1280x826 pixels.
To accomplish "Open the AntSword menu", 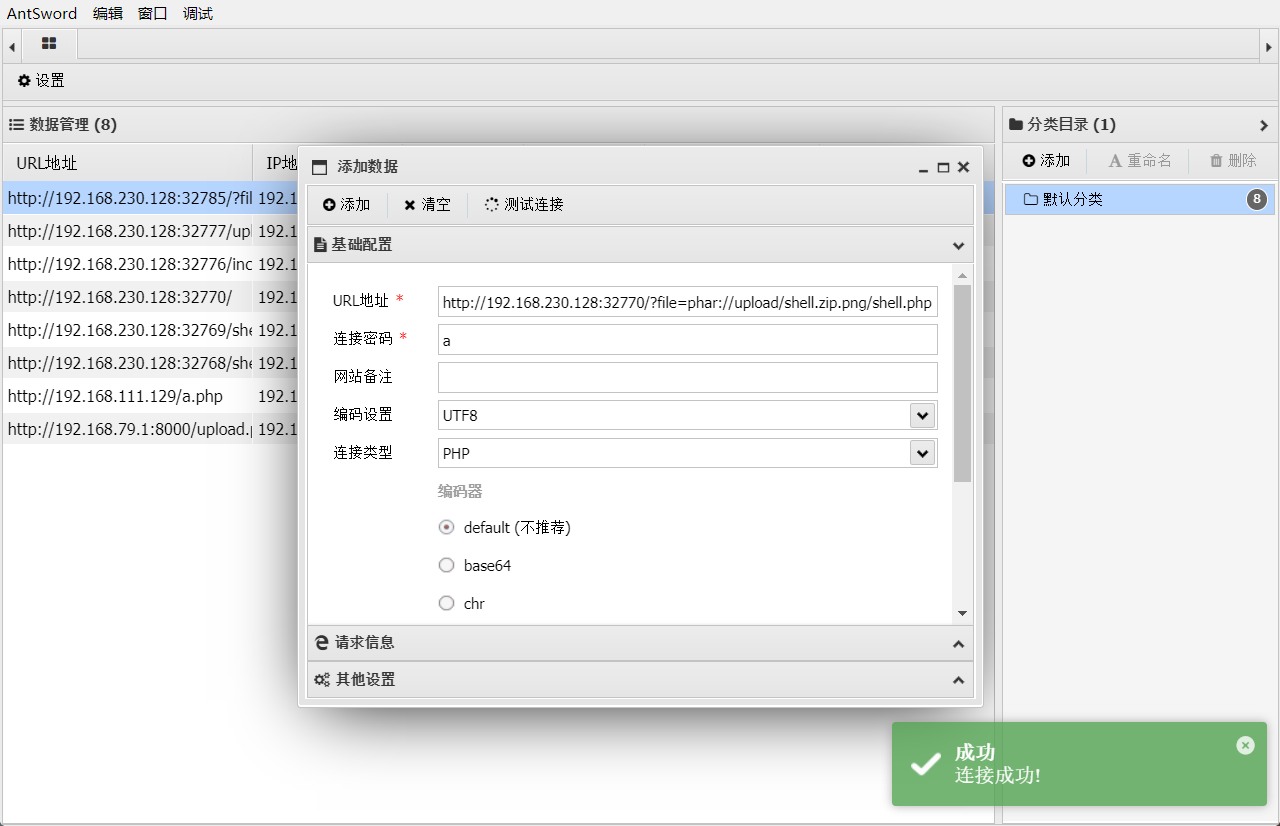I will pos(42,14).
